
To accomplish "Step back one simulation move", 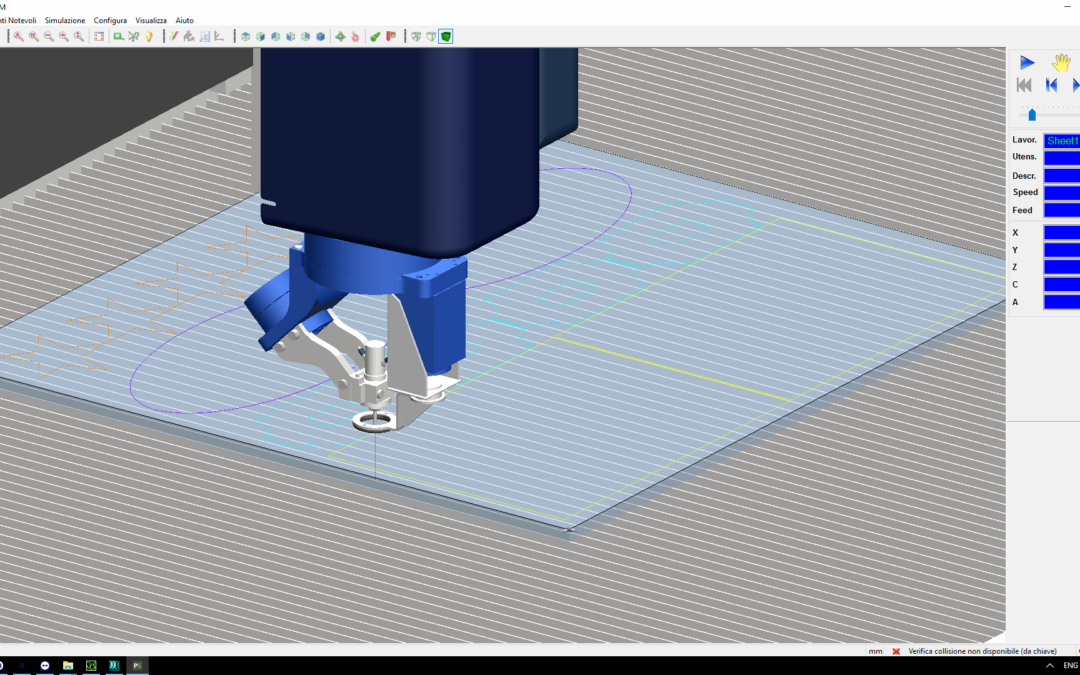I will (x=1051, y=85).
